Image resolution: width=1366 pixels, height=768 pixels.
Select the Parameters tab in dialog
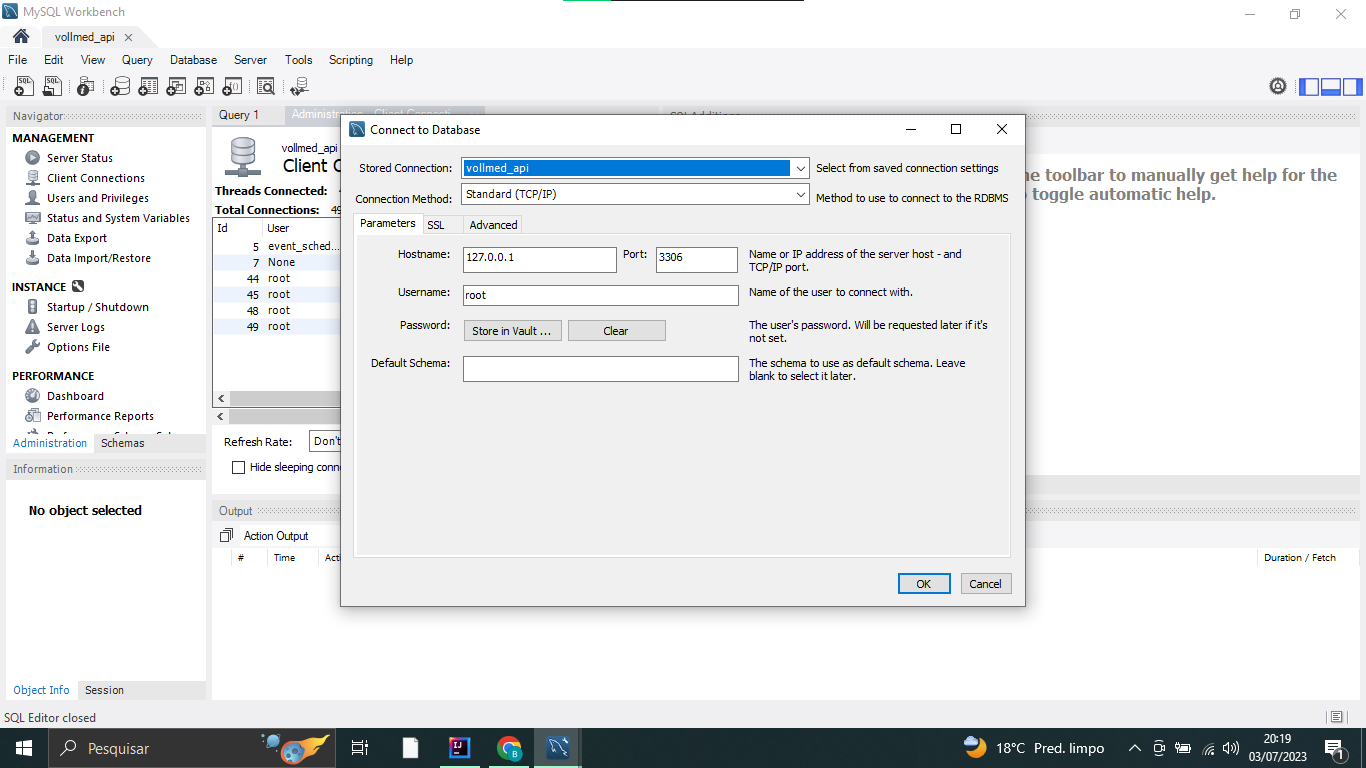point(388,223)
